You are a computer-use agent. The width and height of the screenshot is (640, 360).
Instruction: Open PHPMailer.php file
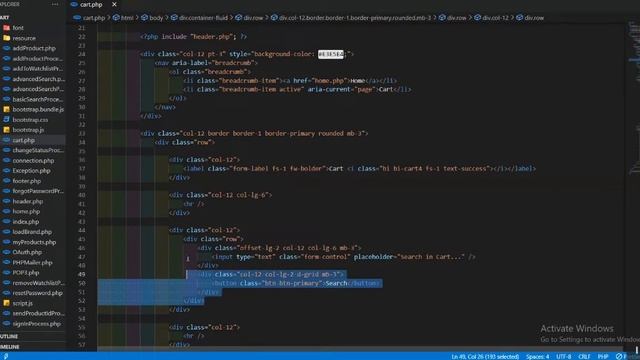pos(33,262)
